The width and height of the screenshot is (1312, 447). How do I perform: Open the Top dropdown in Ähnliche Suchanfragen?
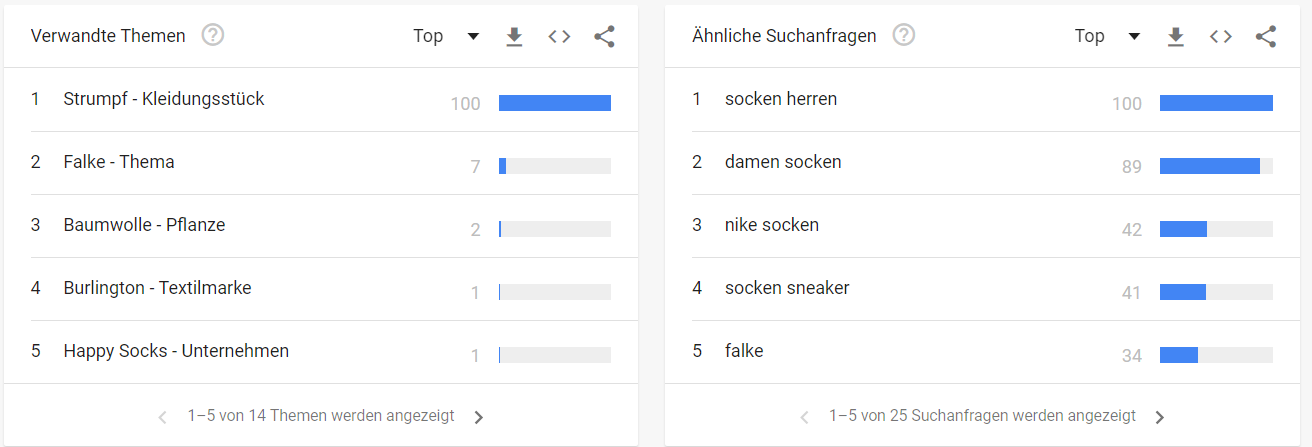click(1108, 36)
